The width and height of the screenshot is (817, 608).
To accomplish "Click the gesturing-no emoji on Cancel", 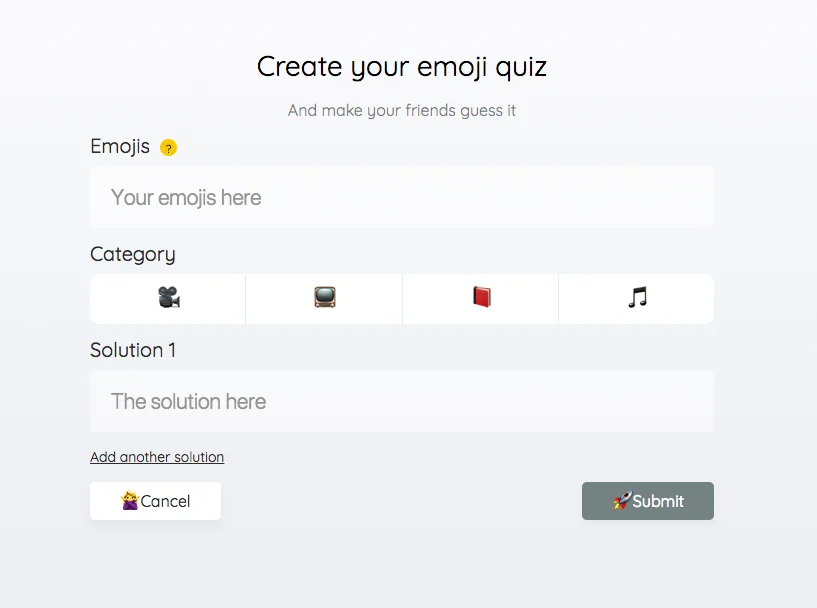I will (130, 501).
